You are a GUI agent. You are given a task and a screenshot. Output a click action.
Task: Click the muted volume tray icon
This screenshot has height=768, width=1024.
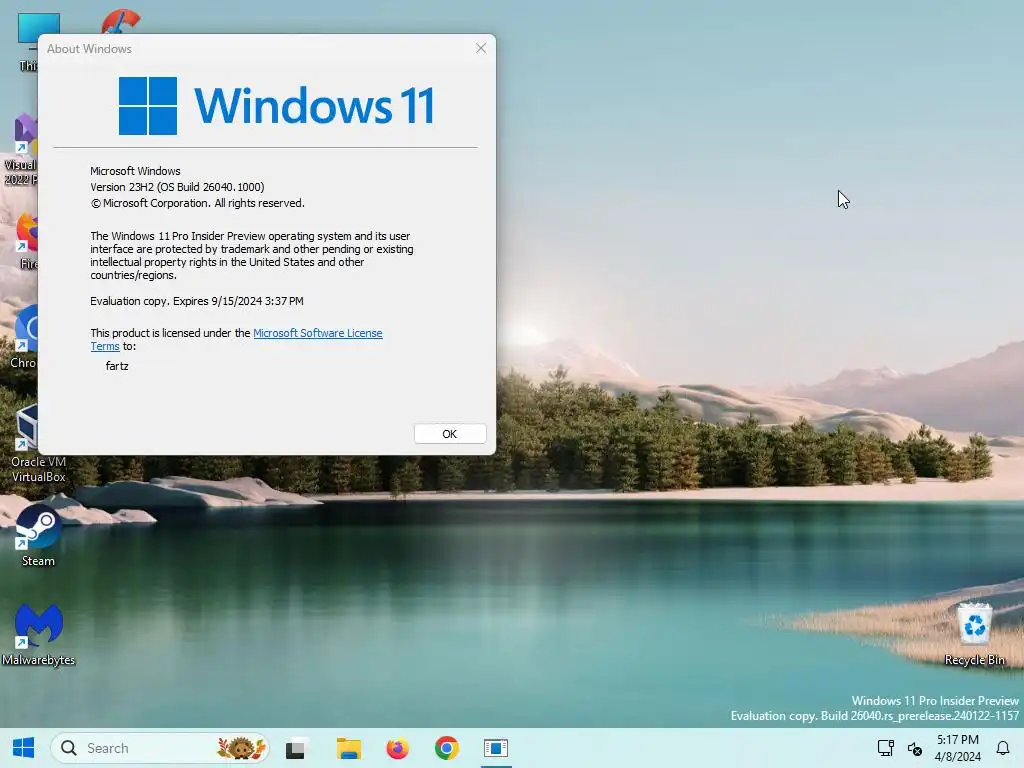[x=914, y=748]
